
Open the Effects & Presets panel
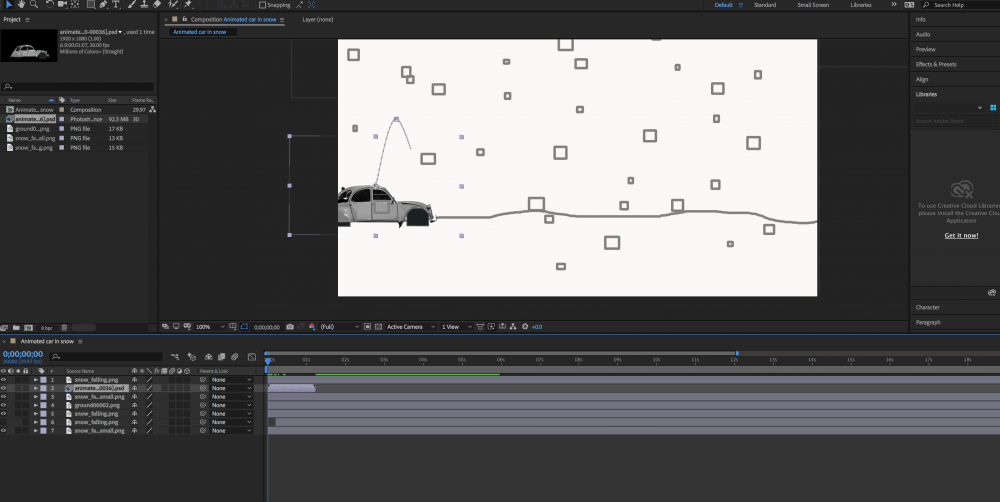click(x=936, y=64)
